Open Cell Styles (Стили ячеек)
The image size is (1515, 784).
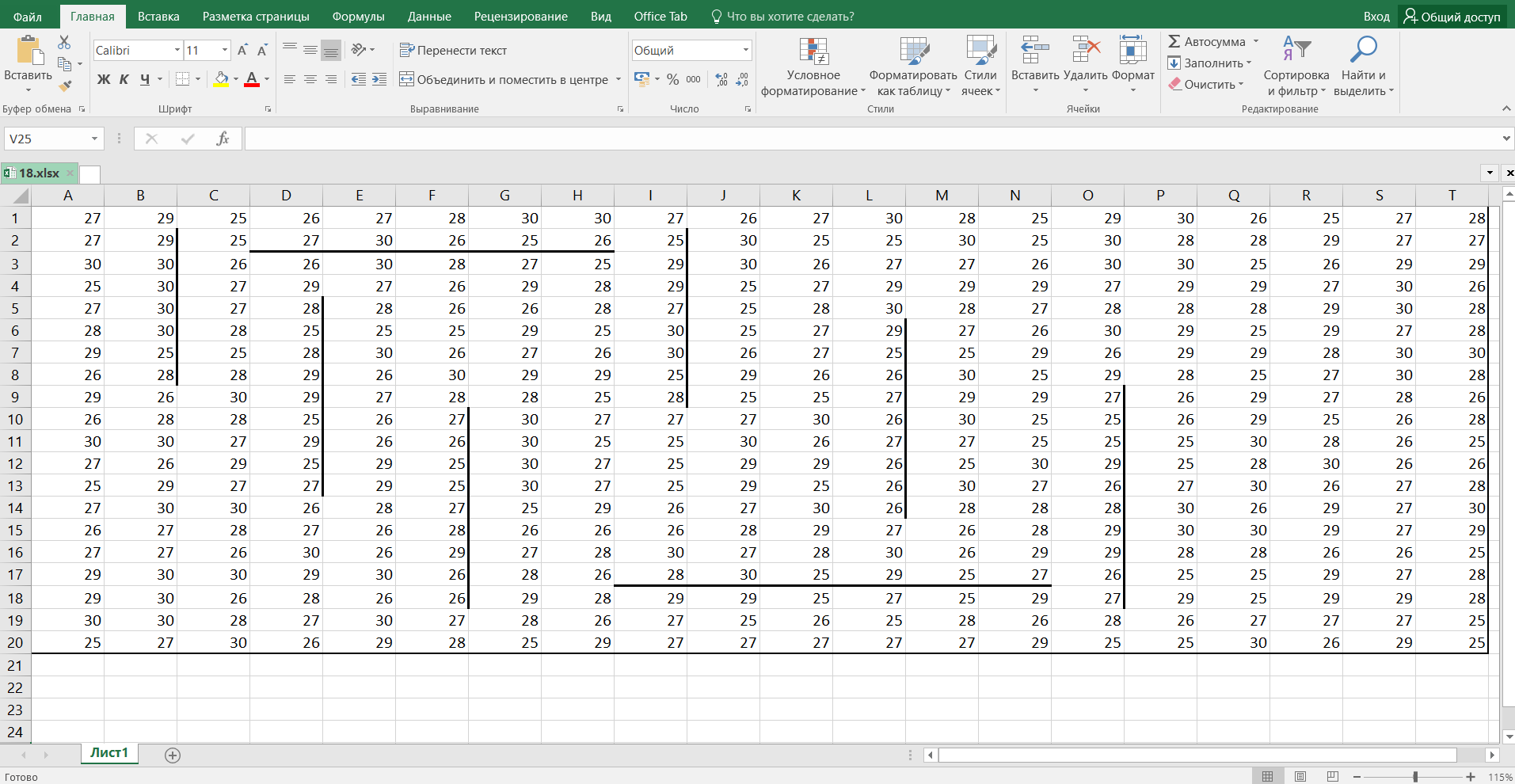tap(980, 67)
